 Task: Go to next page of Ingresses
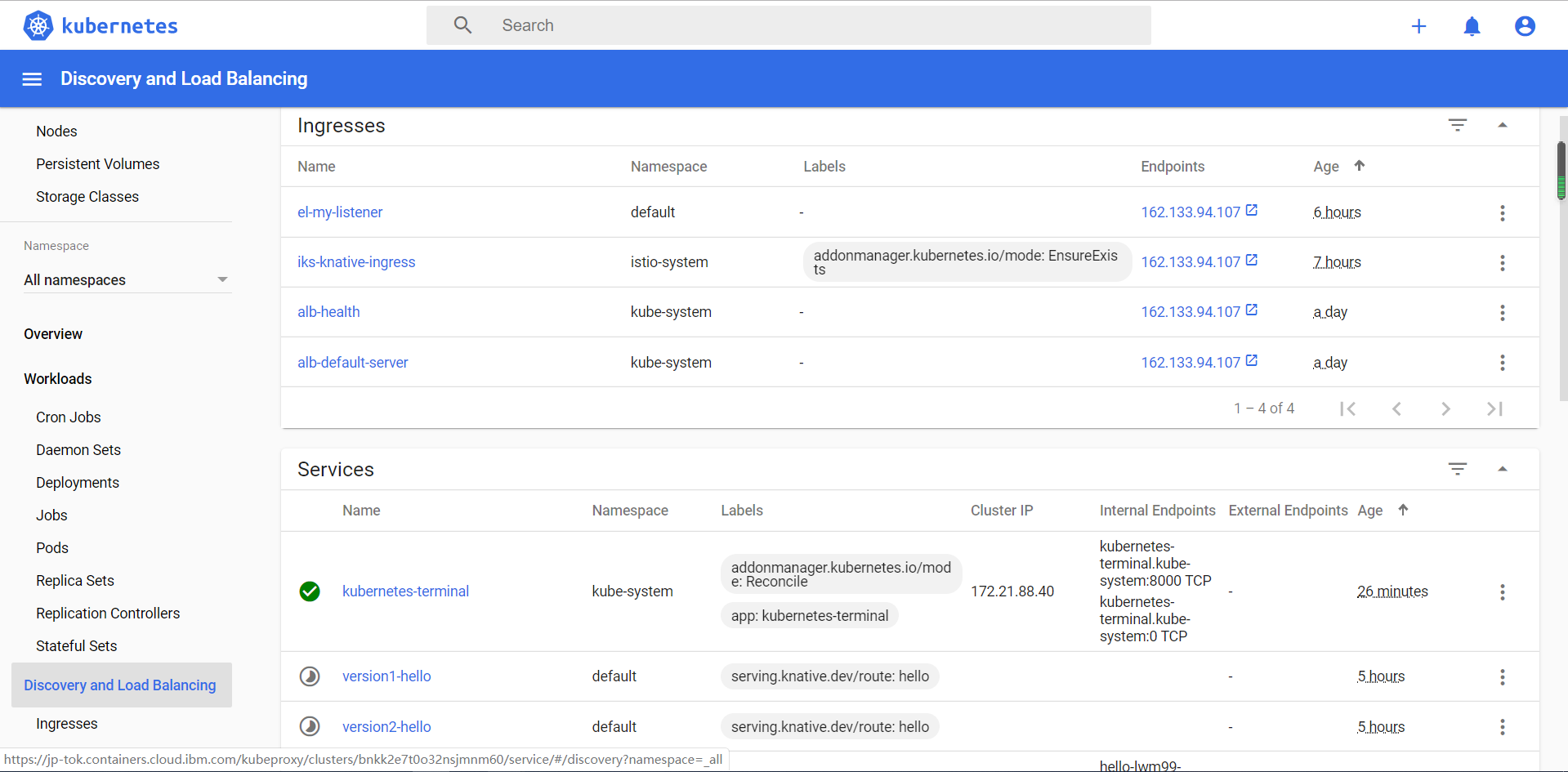click(1445, 408)
